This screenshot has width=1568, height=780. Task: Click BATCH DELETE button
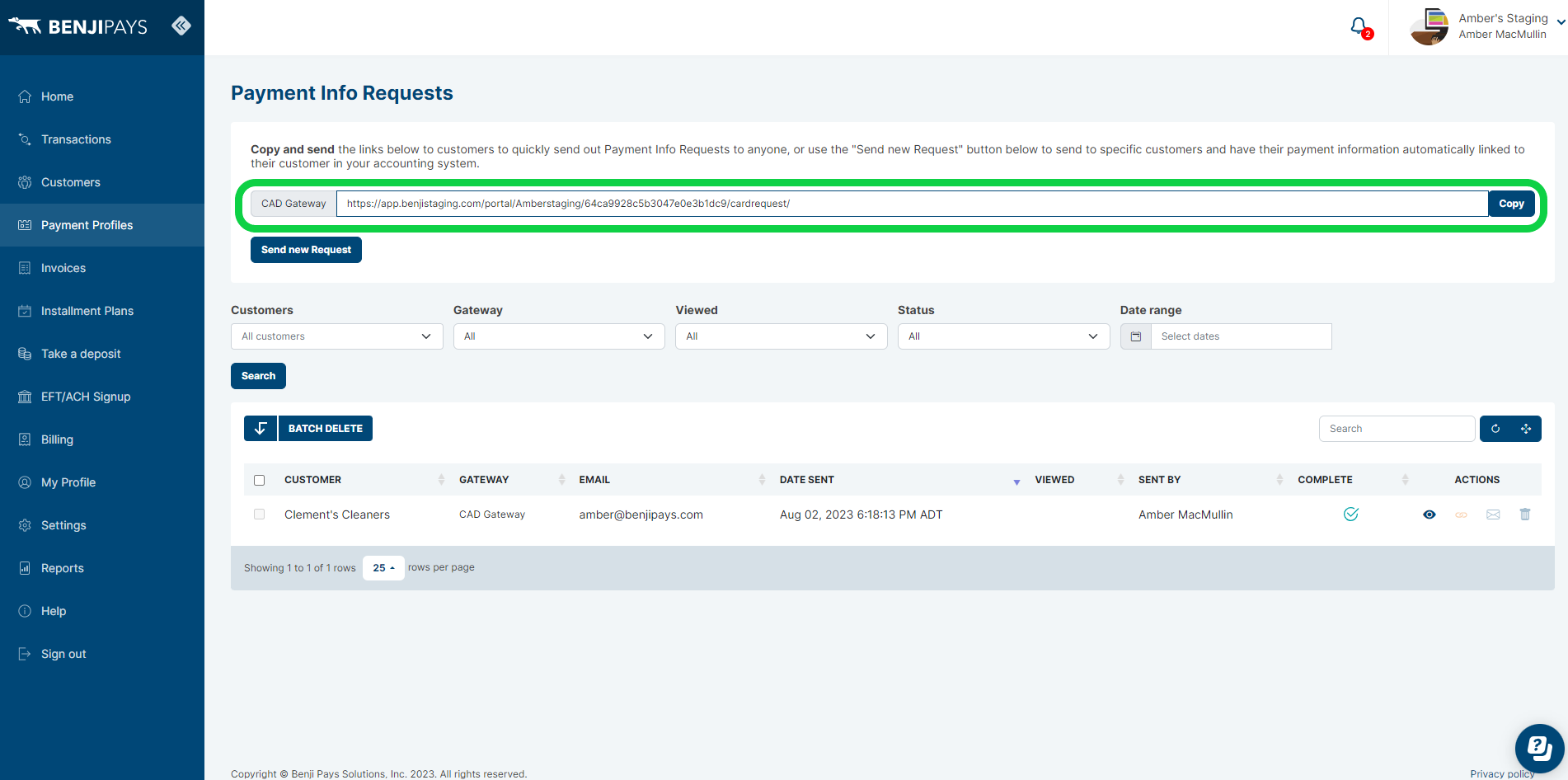point(326,429)
